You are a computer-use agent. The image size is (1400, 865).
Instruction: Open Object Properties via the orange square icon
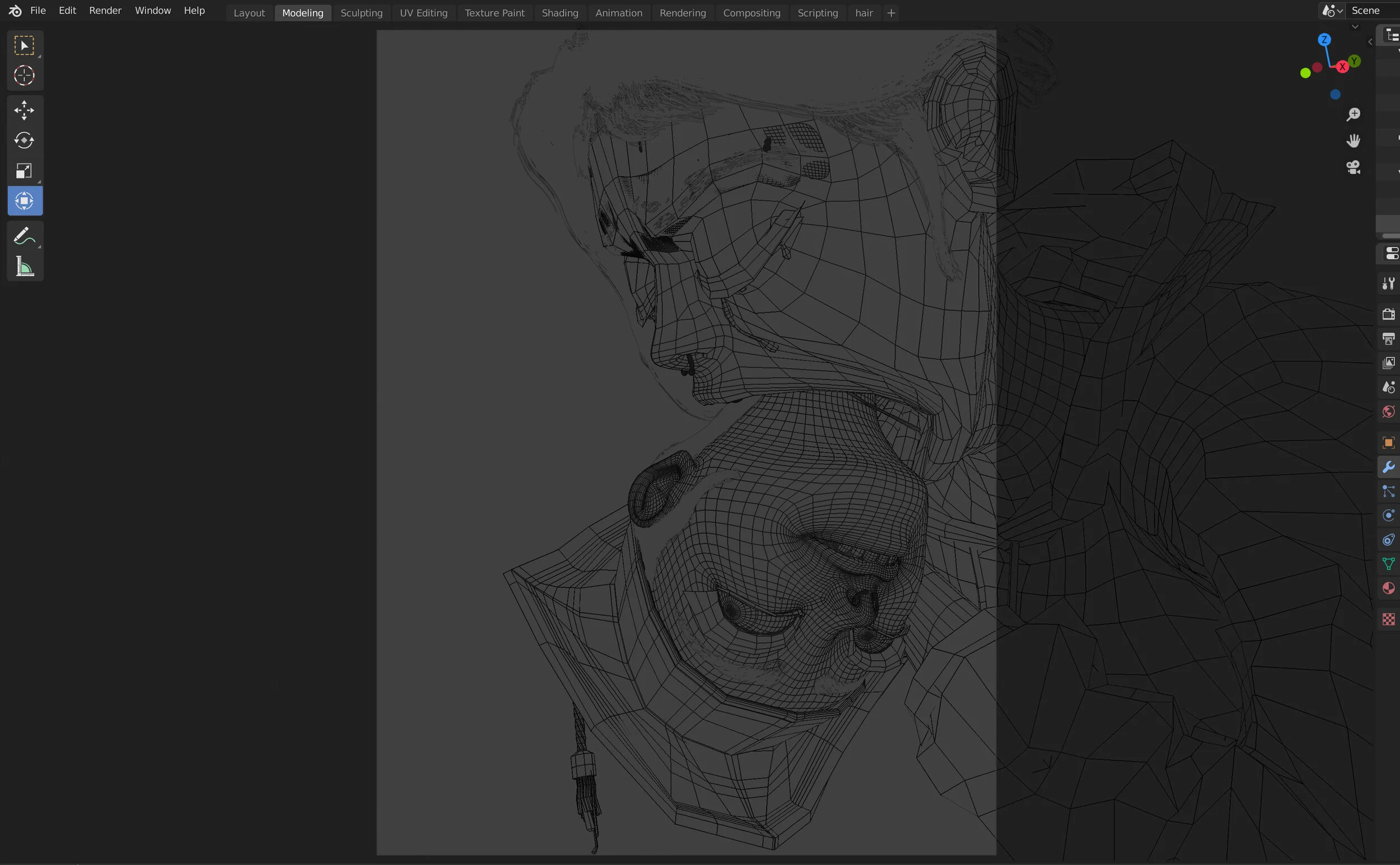point(1389,442)
